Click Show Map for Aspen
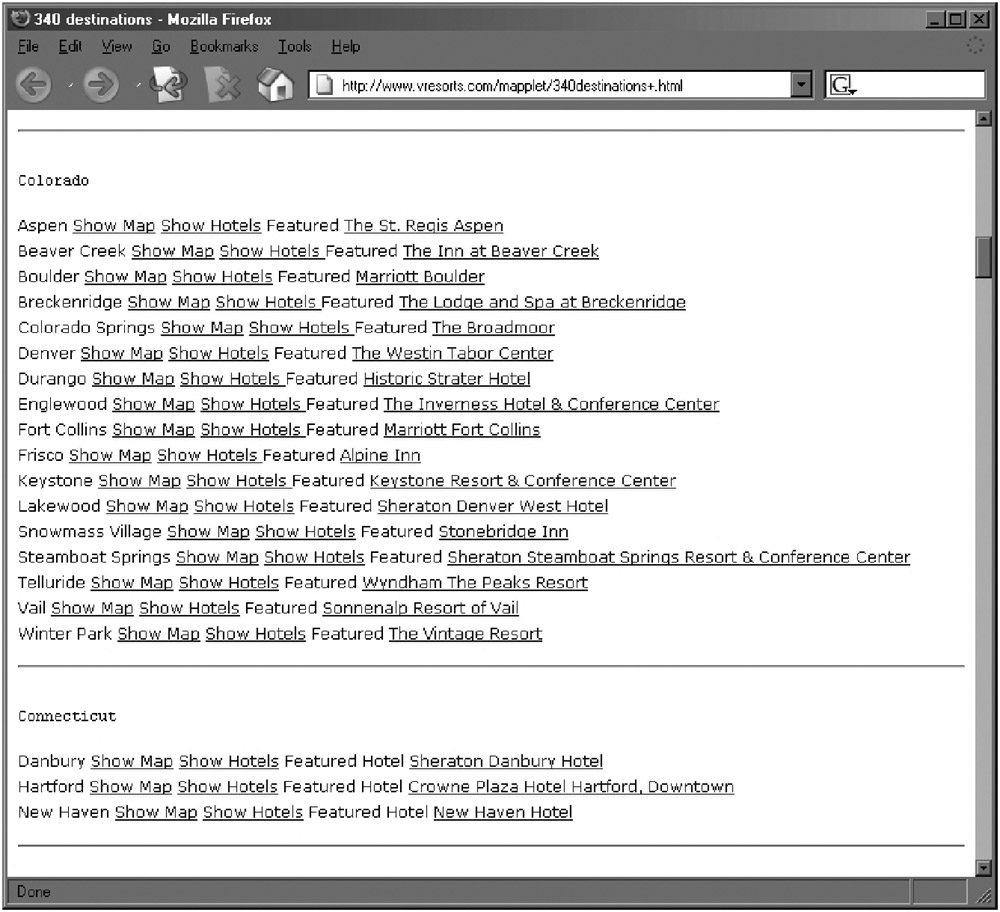This screenshot has height=912, width=1000. coord(114,226)
